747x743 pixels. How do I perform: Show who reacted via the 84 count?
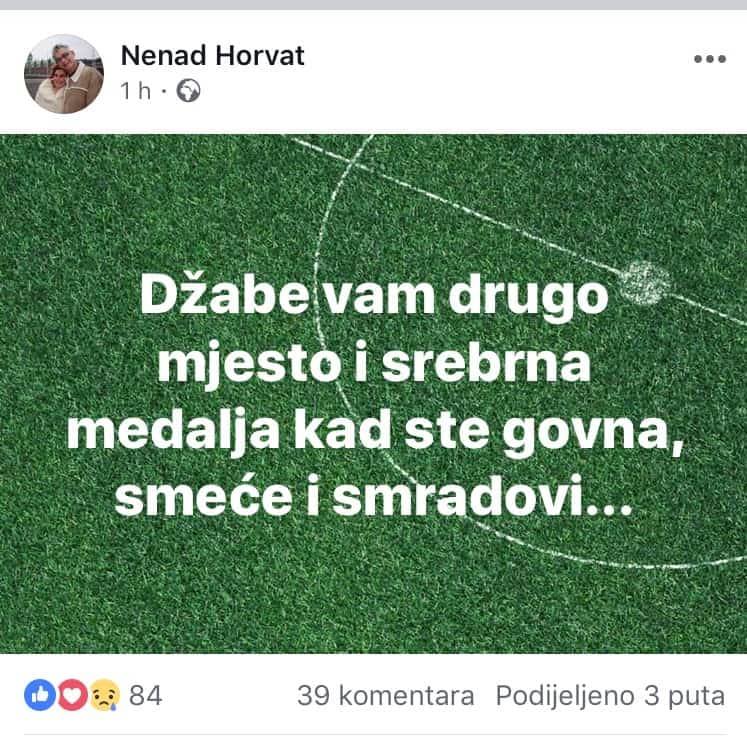point(146,695)
